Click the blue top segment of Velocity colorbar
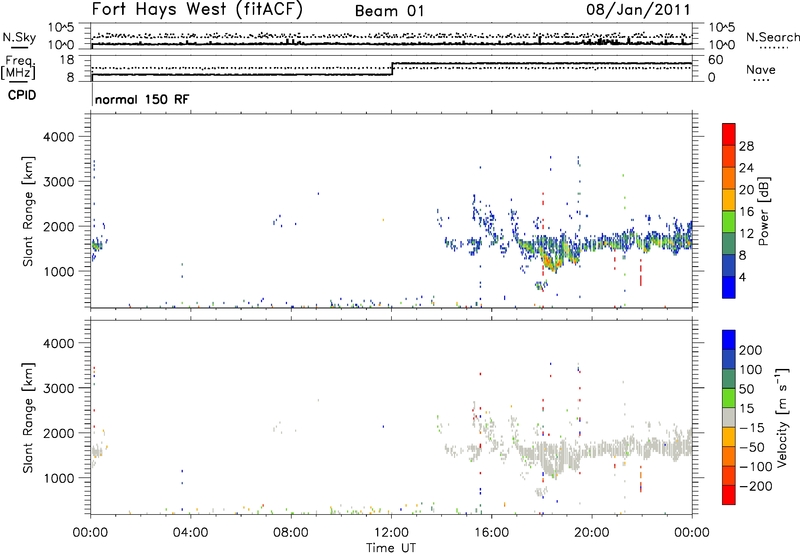This screenshot has width=800, height=554. click(729, 340)
